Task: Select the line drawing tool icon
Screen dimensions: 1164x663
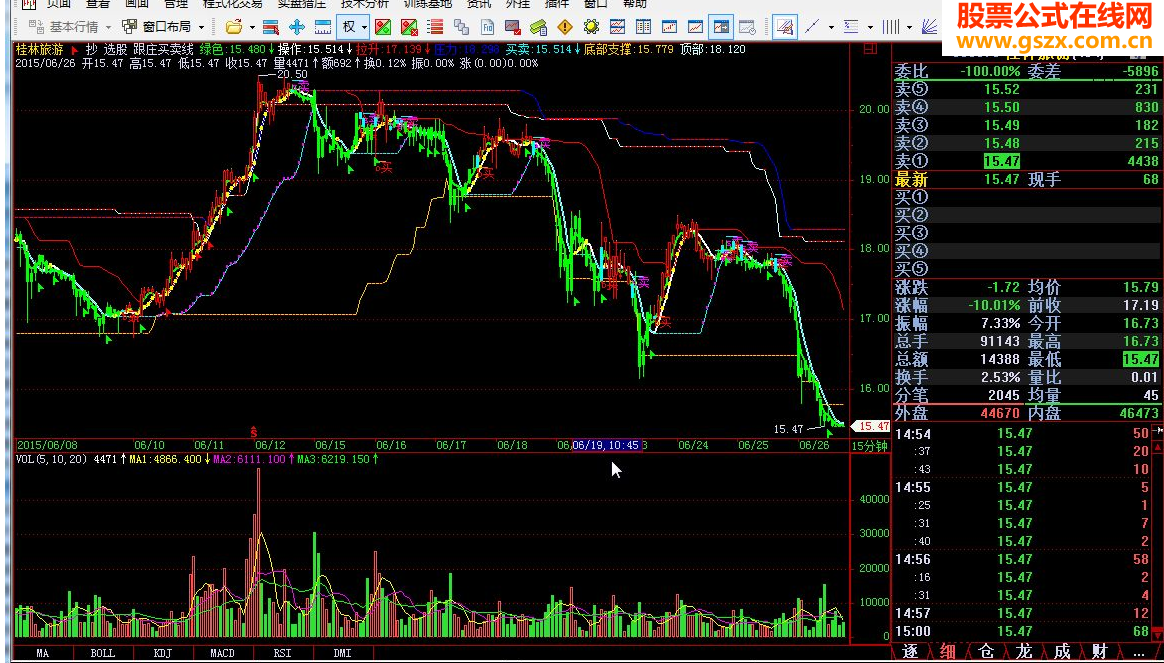Action: point(812,27)
